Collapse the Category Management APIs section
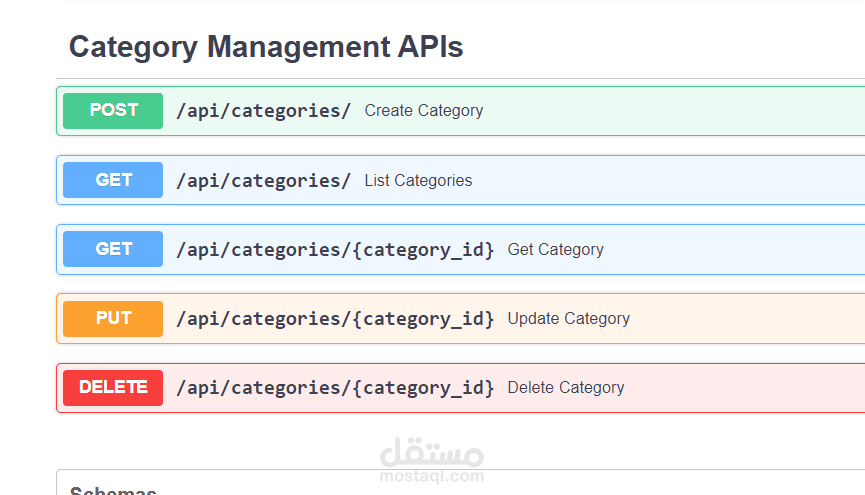This screenshot has width=865, height=495. [x=265, y=46]
